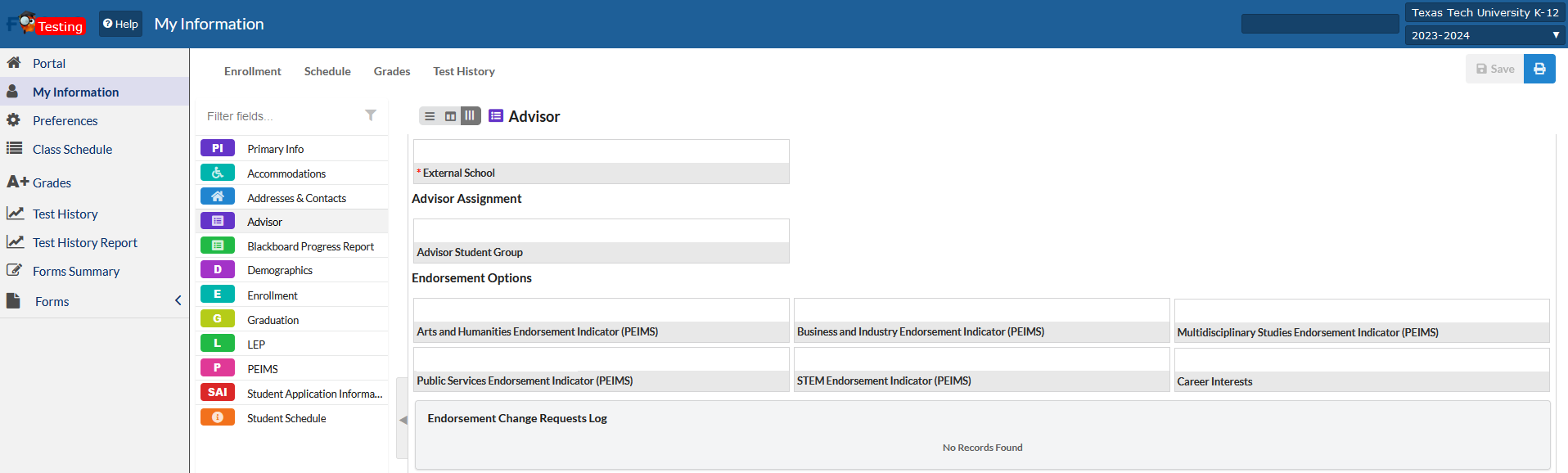Switch to two-column layout view

point(450,116)
